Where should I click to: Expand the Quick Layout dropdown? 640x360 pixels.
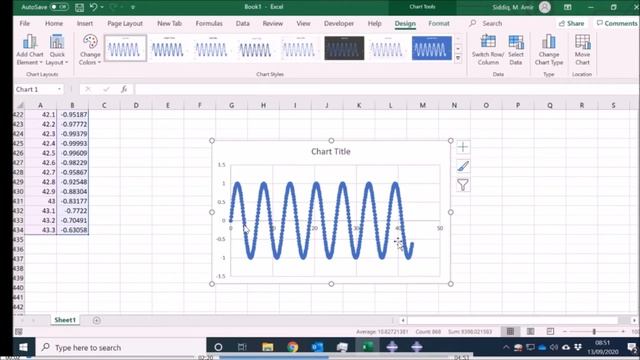pyautogui.click(x=57, y=50)
